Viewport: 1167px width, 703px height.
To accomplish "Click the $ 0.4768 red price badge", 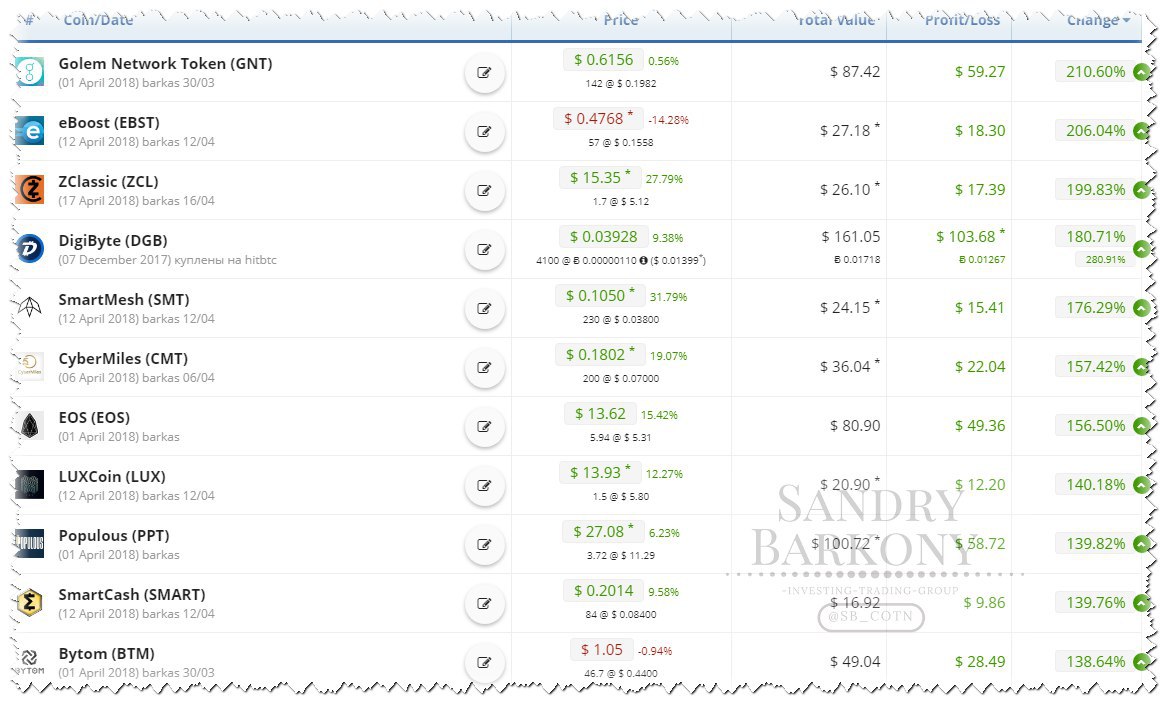I will click(x=598, y=118).
